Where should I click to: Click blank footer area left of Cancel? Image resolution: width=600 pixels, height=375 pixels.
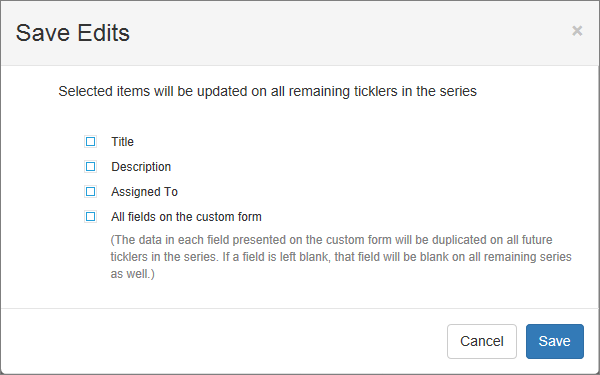222,341
